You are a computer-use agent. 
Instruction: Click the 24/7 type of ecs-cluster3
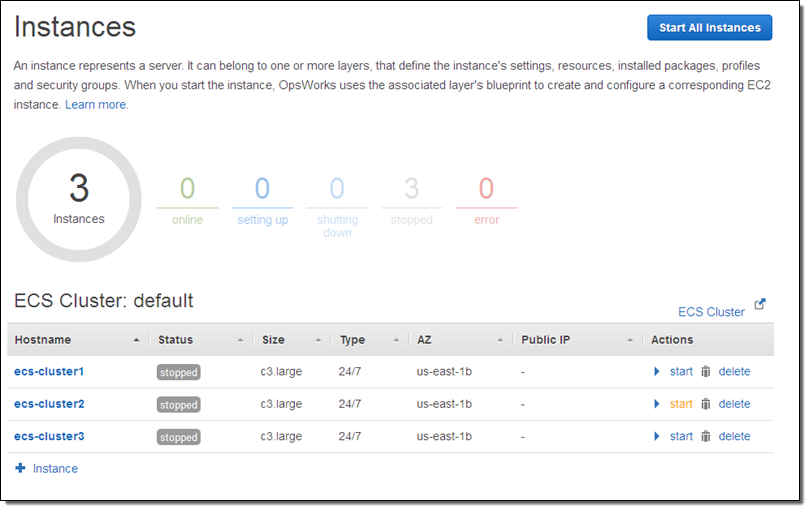[x=350, y=437]
